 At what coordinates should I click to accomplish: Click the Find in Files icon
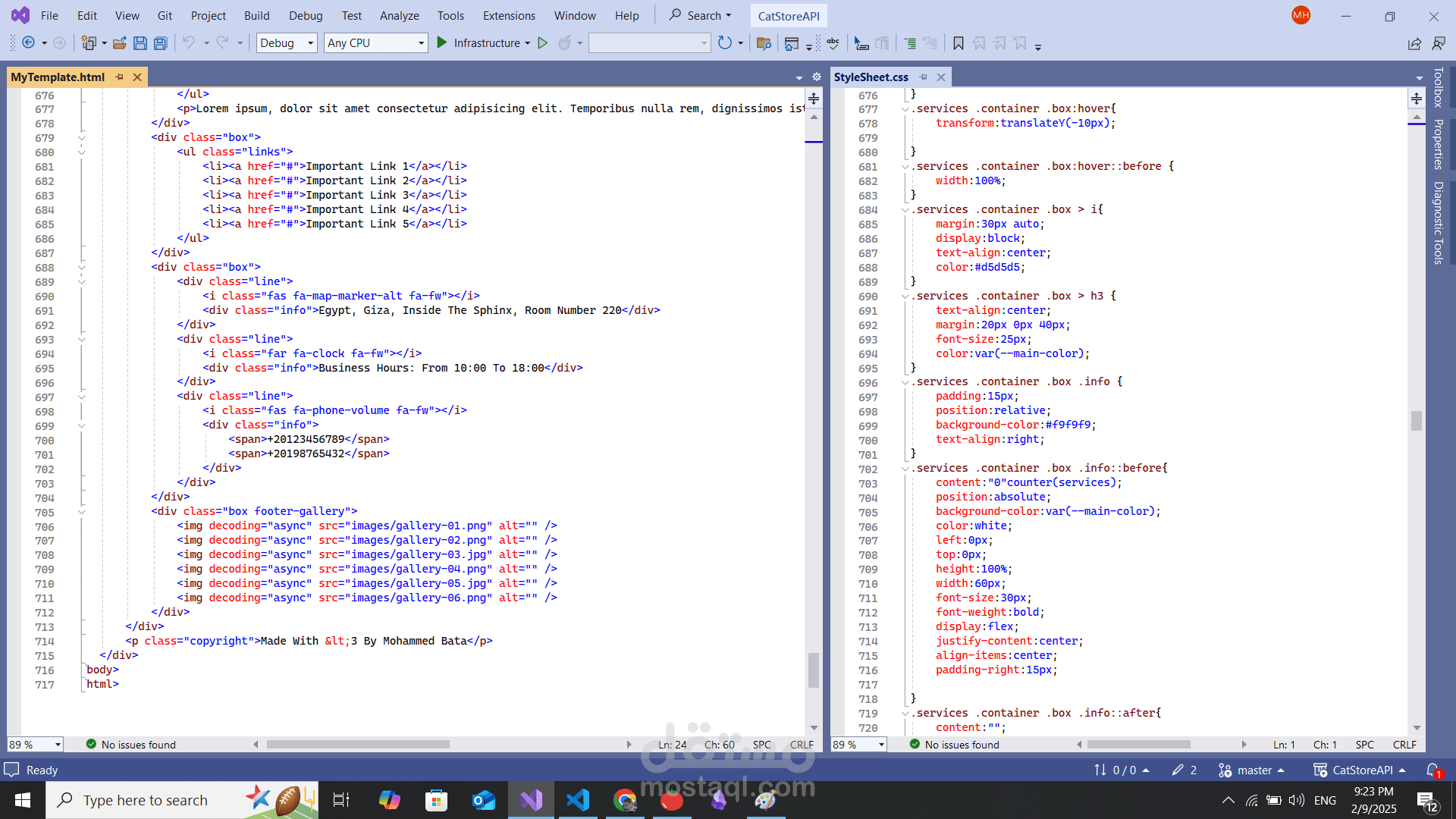[764, 43]
